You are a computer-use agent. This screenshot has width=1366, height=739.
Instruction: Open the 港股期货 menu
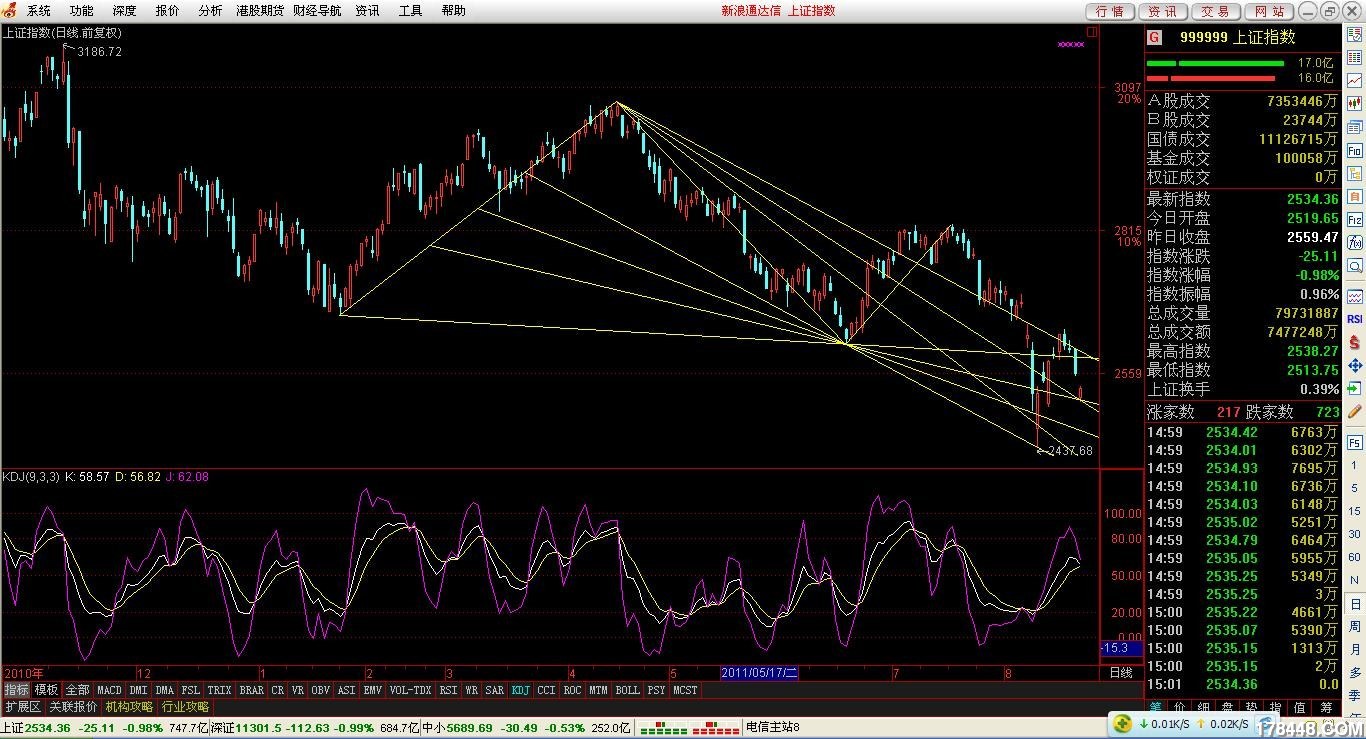[x=260, y=11]
